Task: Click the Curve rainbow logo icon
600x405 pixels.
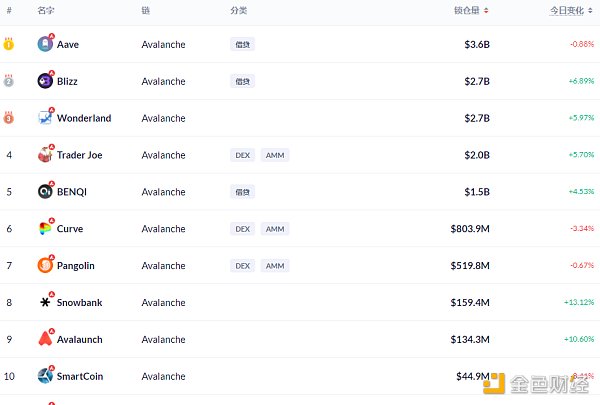Action: tap(45, 229)
